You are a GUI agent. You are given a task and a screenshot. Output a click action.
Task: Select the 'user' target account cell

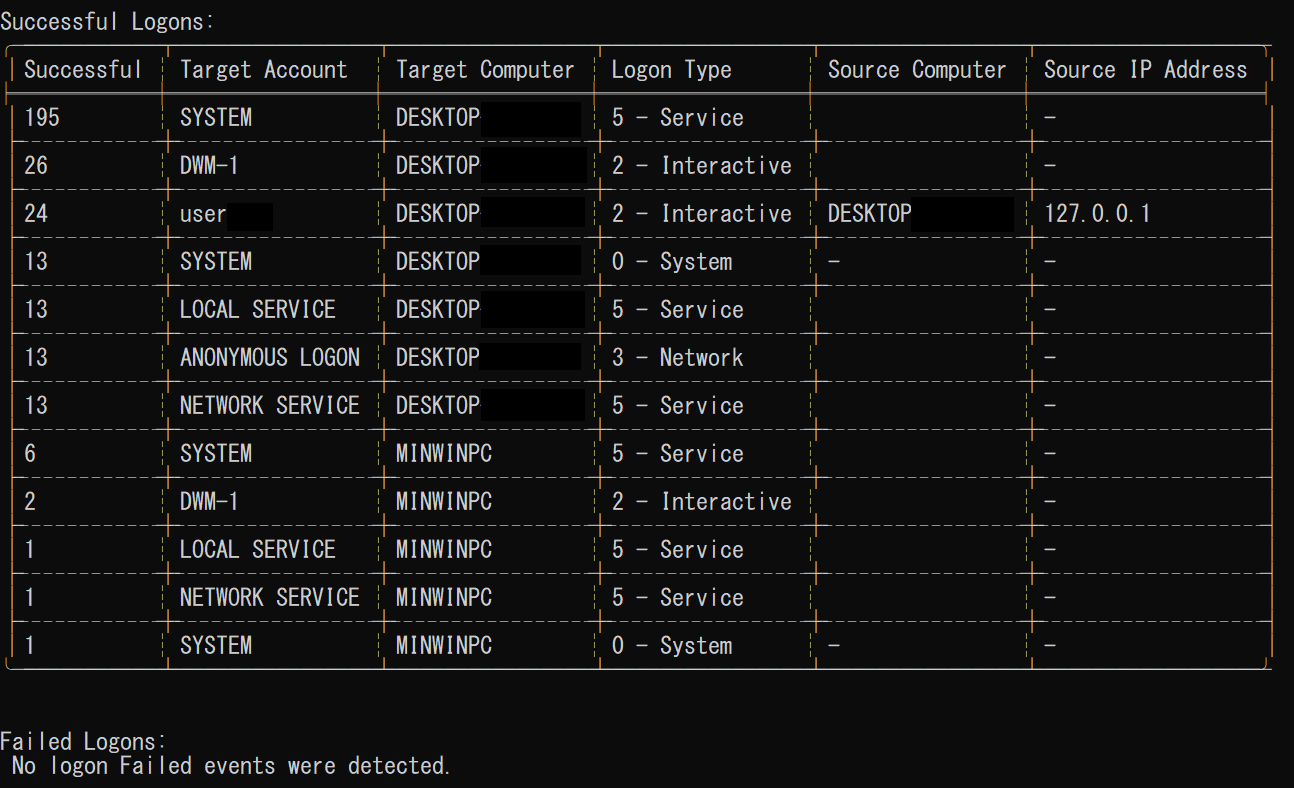coord(203,214)
